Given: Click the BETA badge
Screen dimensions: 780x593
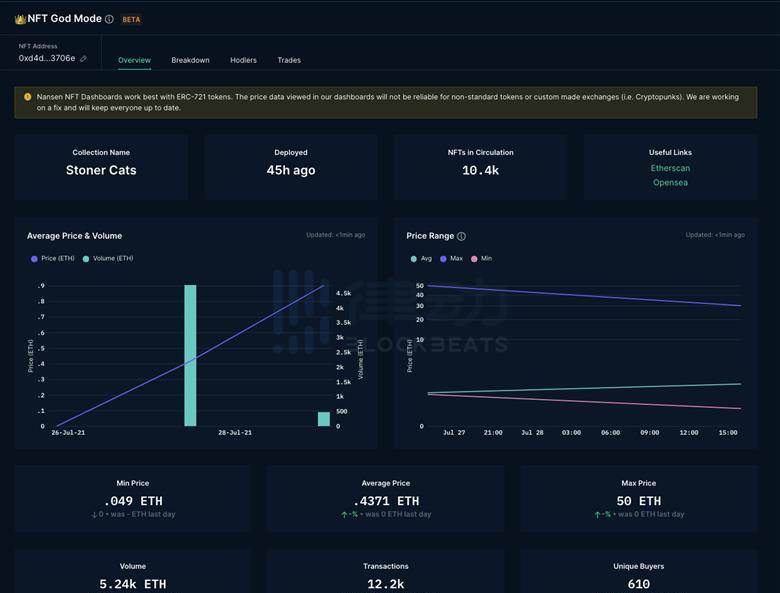Looking at the screenshot, I should [x=131, y=19].
